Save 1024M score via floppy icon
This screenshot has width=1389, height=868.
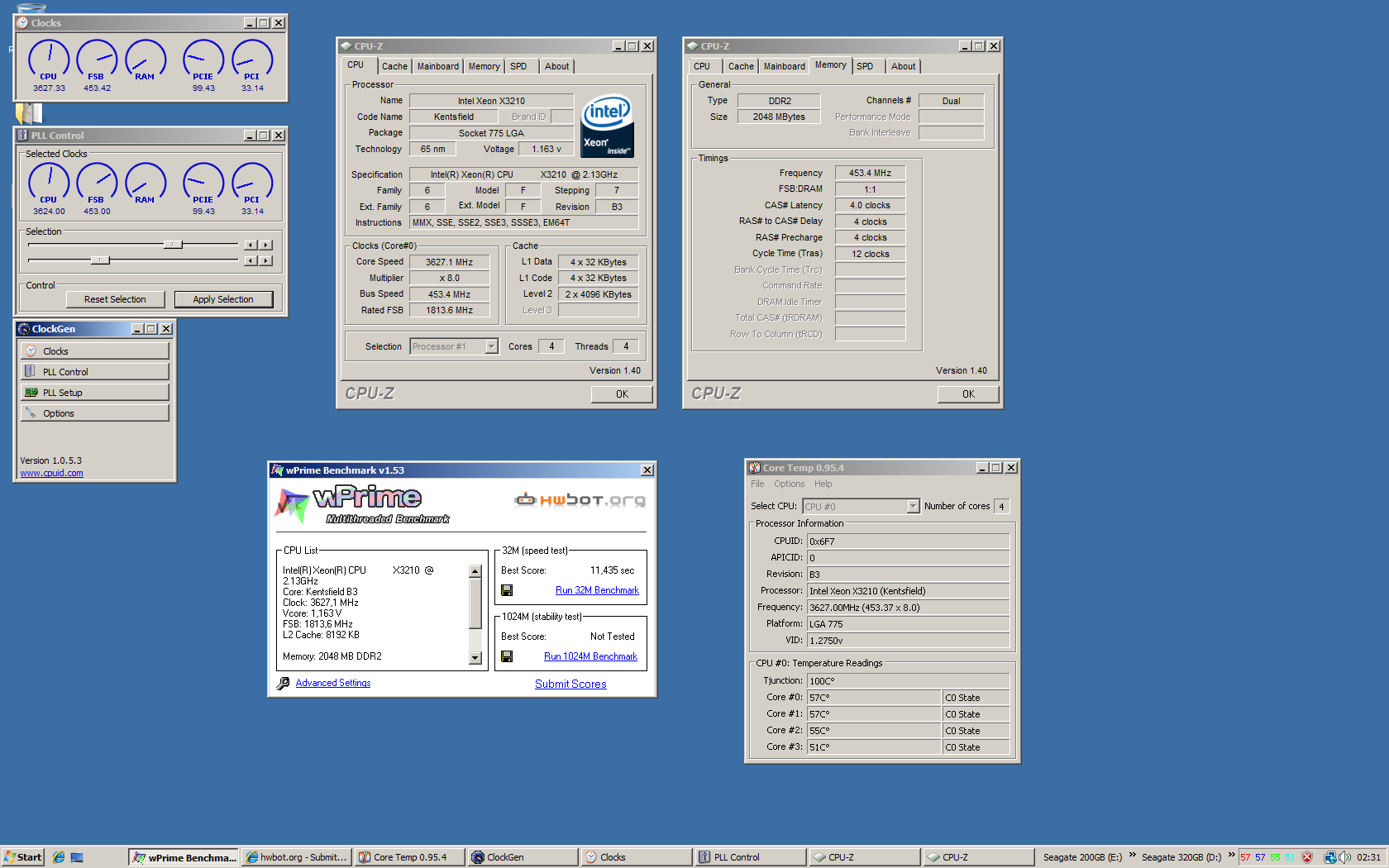pyautogui.click(x=507, y=656)
